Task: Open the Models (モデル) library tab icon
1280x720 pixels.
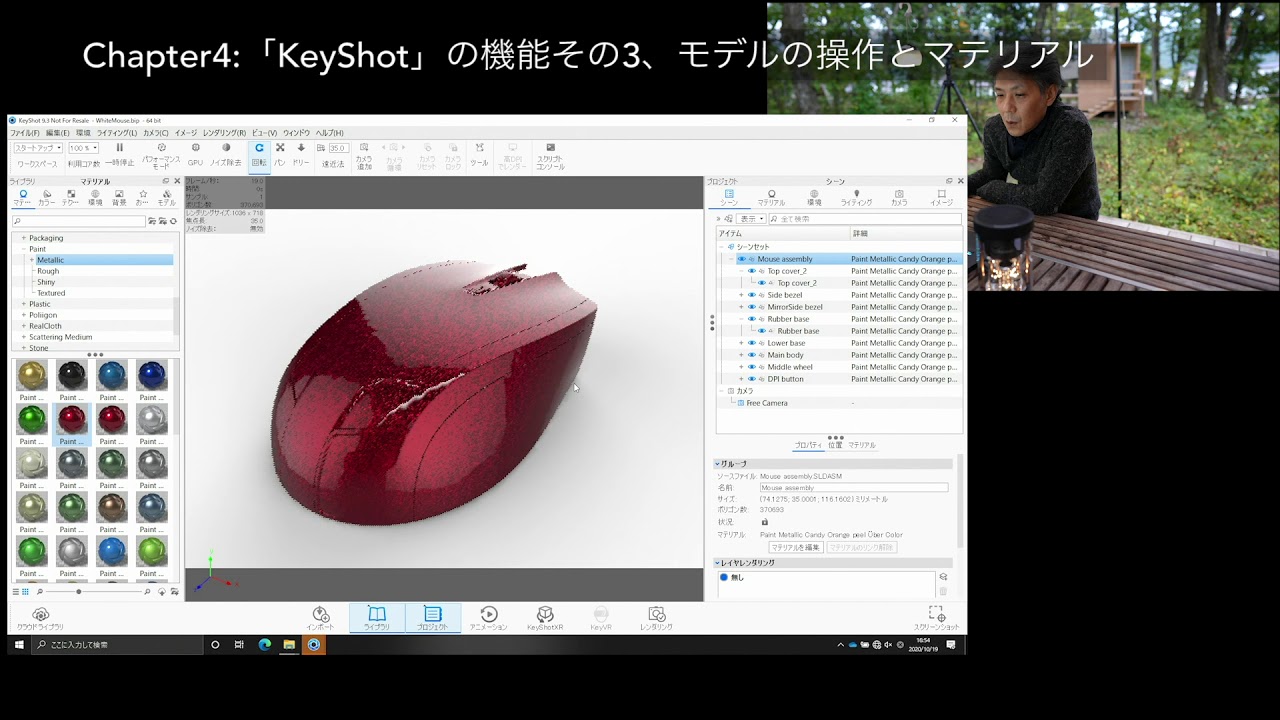Action: pyautogui.click(x=166, y=194)
